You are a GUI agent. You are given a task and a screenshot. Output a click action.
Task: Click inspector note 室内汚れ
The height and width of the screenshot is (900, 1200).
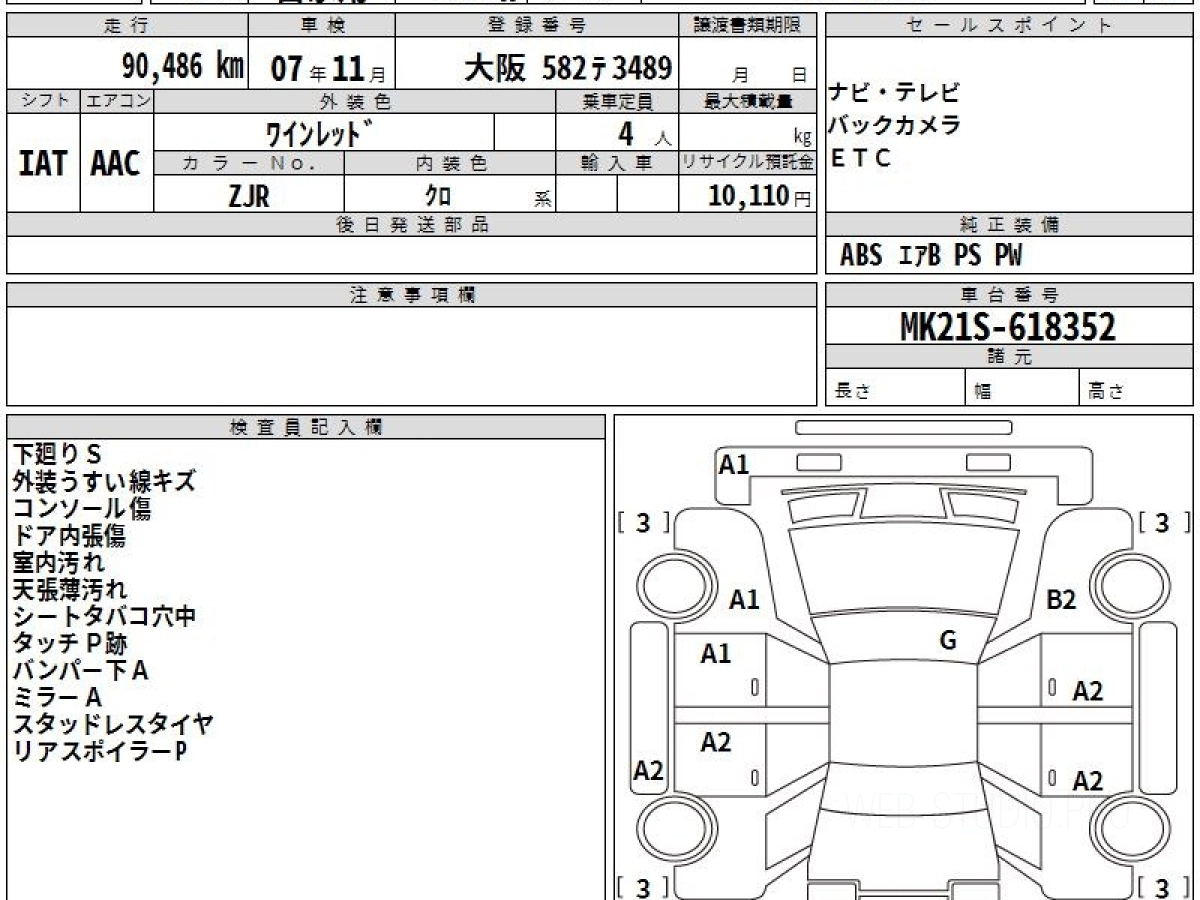(58, 563)
